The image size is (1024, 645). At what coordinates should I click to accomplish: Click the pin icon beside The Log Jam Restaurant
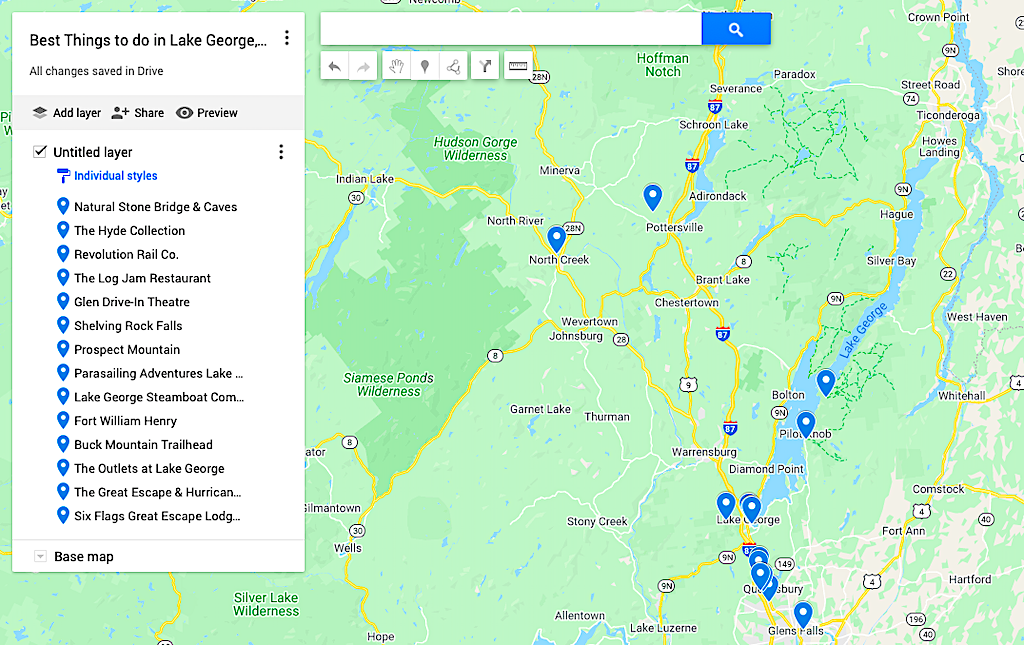[63, 277]
